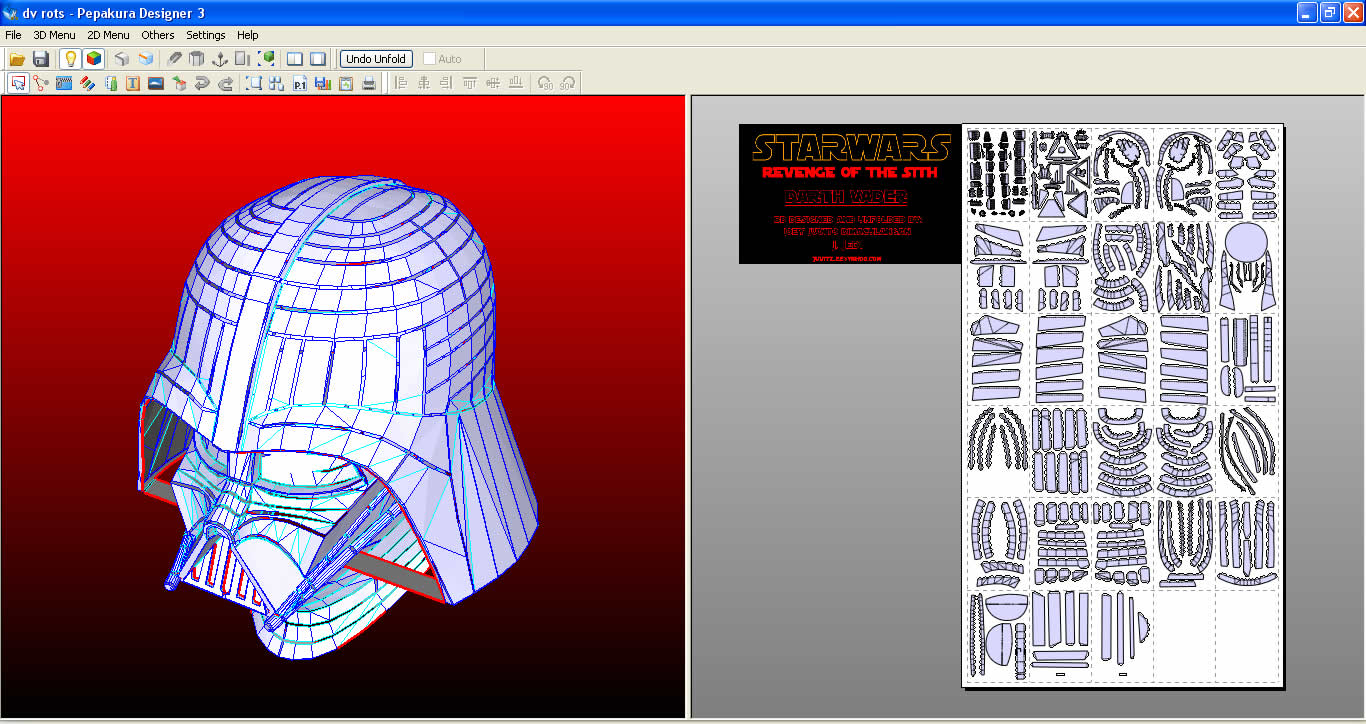Open the File menu

coord(13,35)
